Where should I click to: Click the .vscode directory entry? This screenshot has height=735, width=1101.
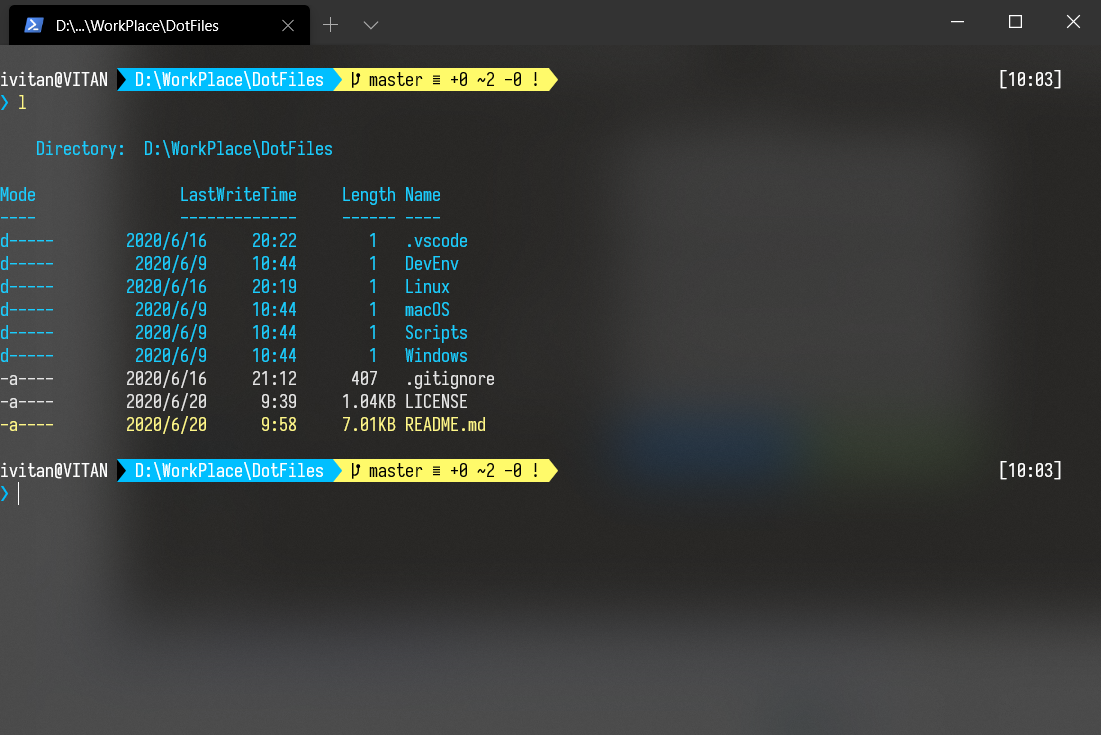point(436,241)
